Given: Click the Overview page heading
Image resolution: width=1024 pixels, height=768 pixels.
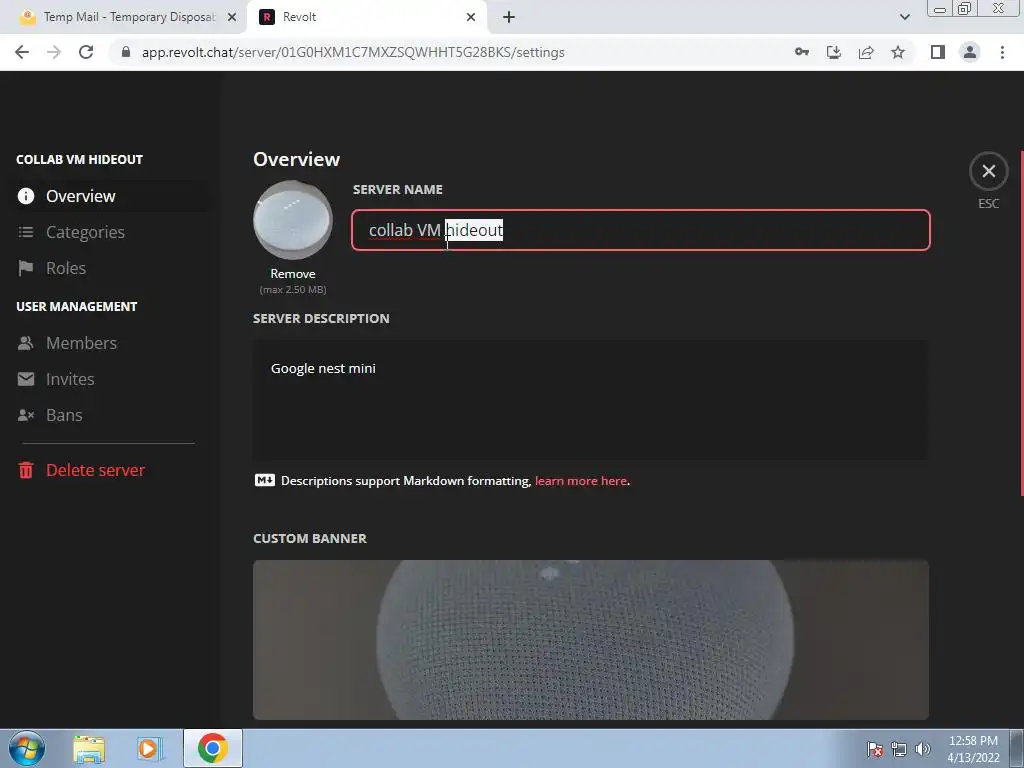Looking at the screenshot, I should (296, 159).
